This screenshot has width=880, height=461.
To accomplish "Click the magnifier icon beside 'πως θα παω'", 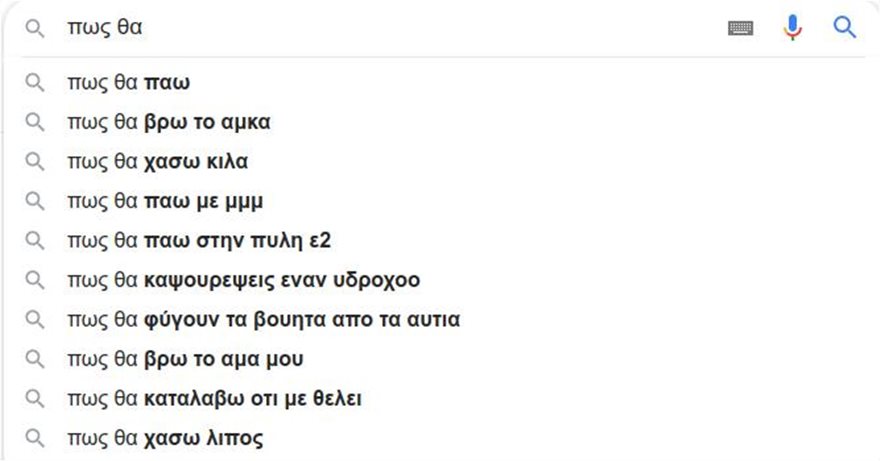I will point(35,83).
